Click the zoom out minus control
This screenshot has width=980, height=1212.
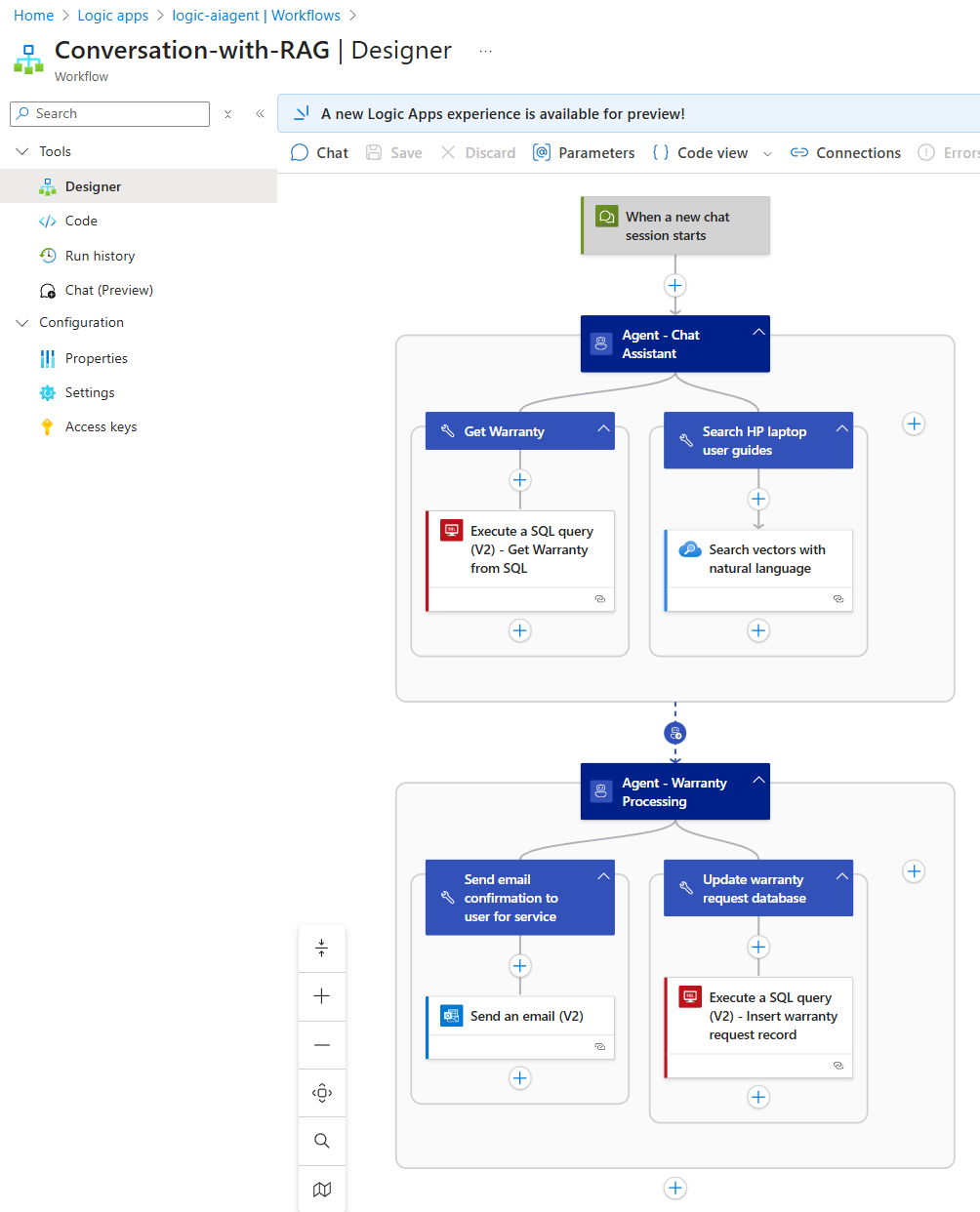pyautogui.click(x=322, y=1045)
